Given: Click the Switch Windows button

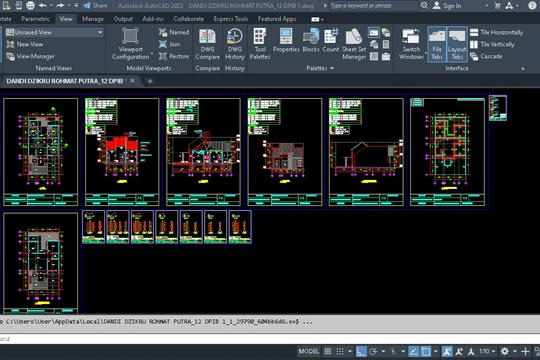Looking at the screenshot, I should 411,44.
